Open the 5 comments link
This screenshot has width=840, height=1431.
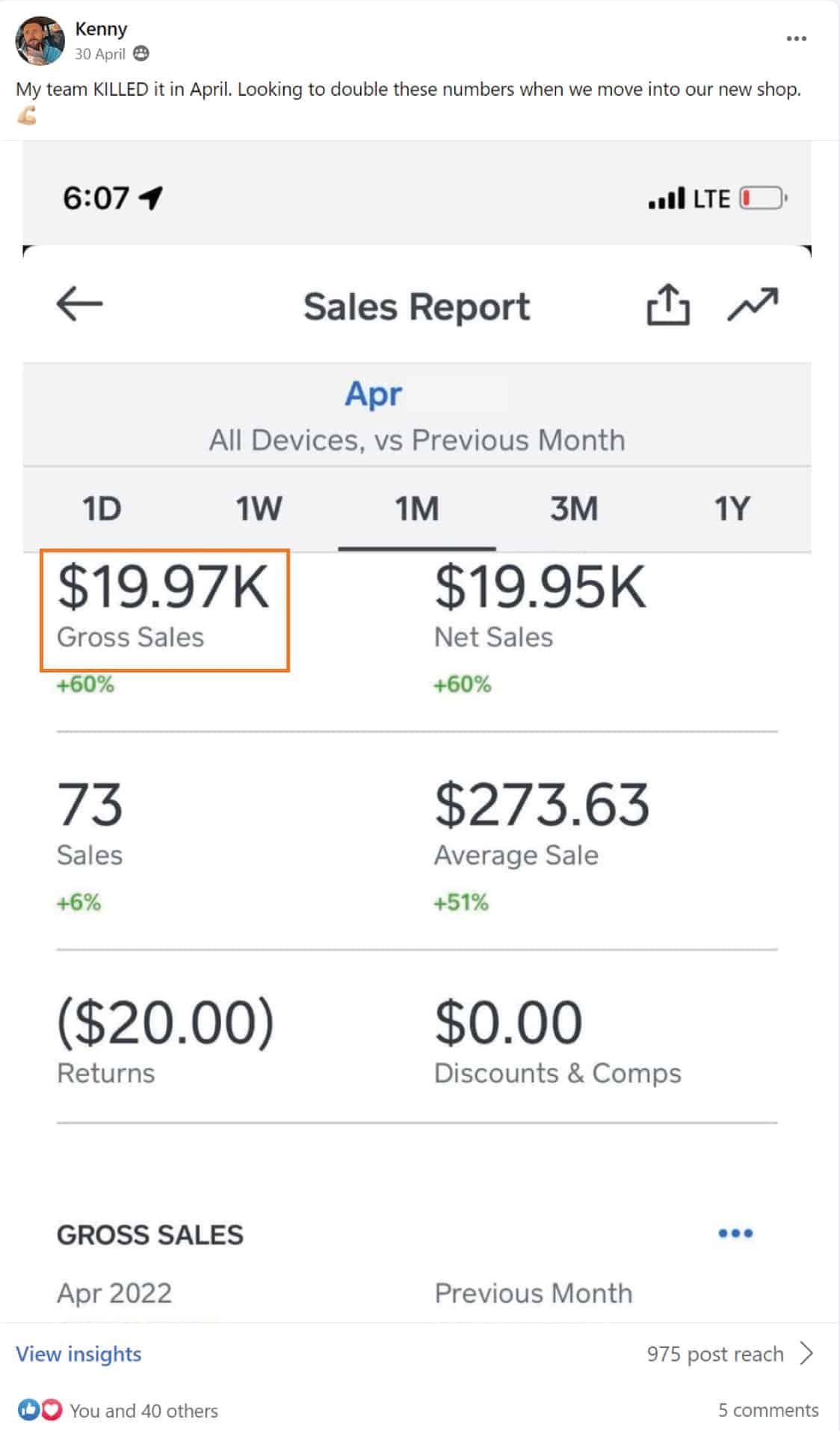pyautogui.click(x=768, y=1410)
